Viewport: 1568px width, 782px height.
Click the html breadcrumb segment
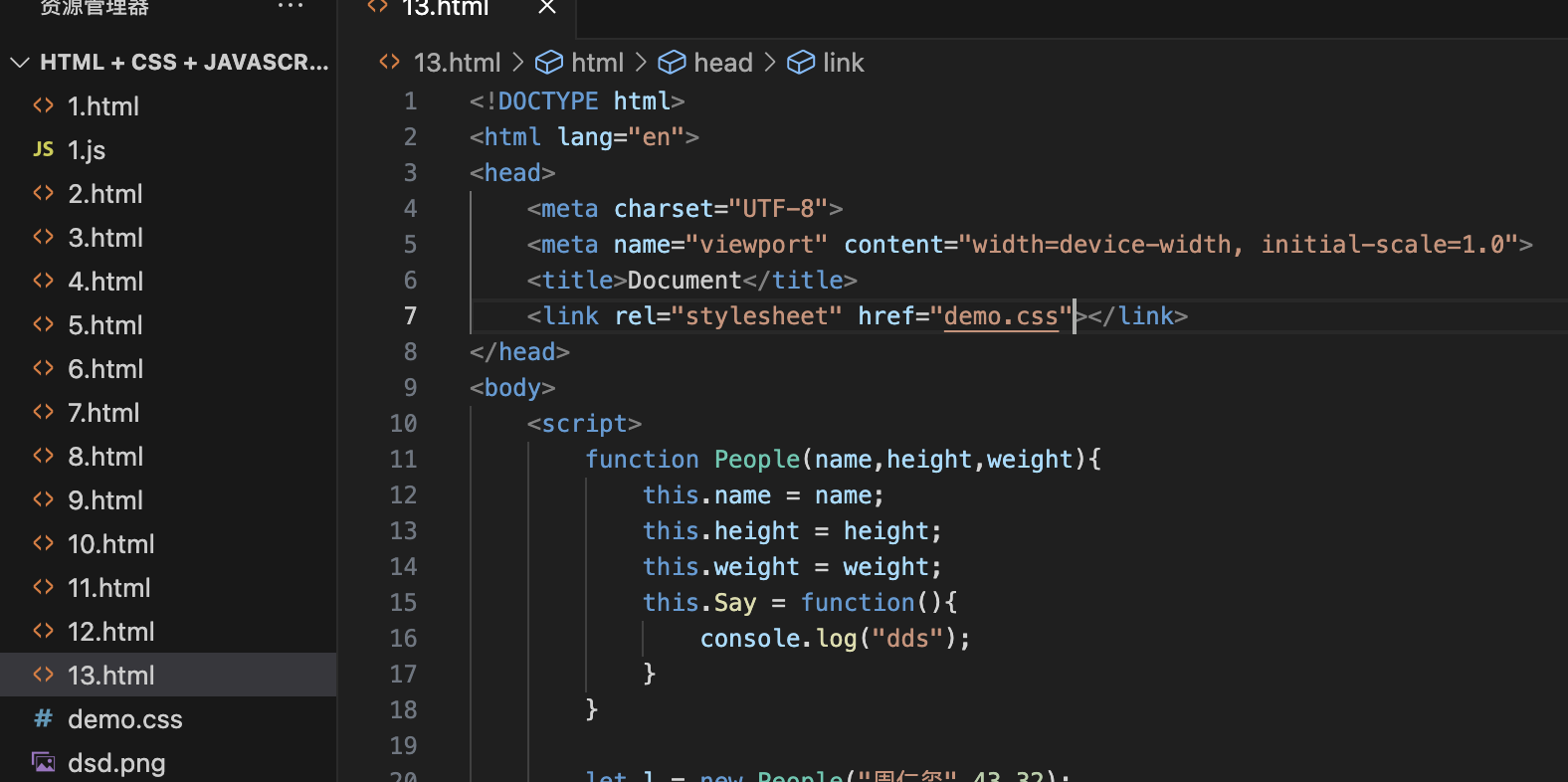[x=597, y=63]
